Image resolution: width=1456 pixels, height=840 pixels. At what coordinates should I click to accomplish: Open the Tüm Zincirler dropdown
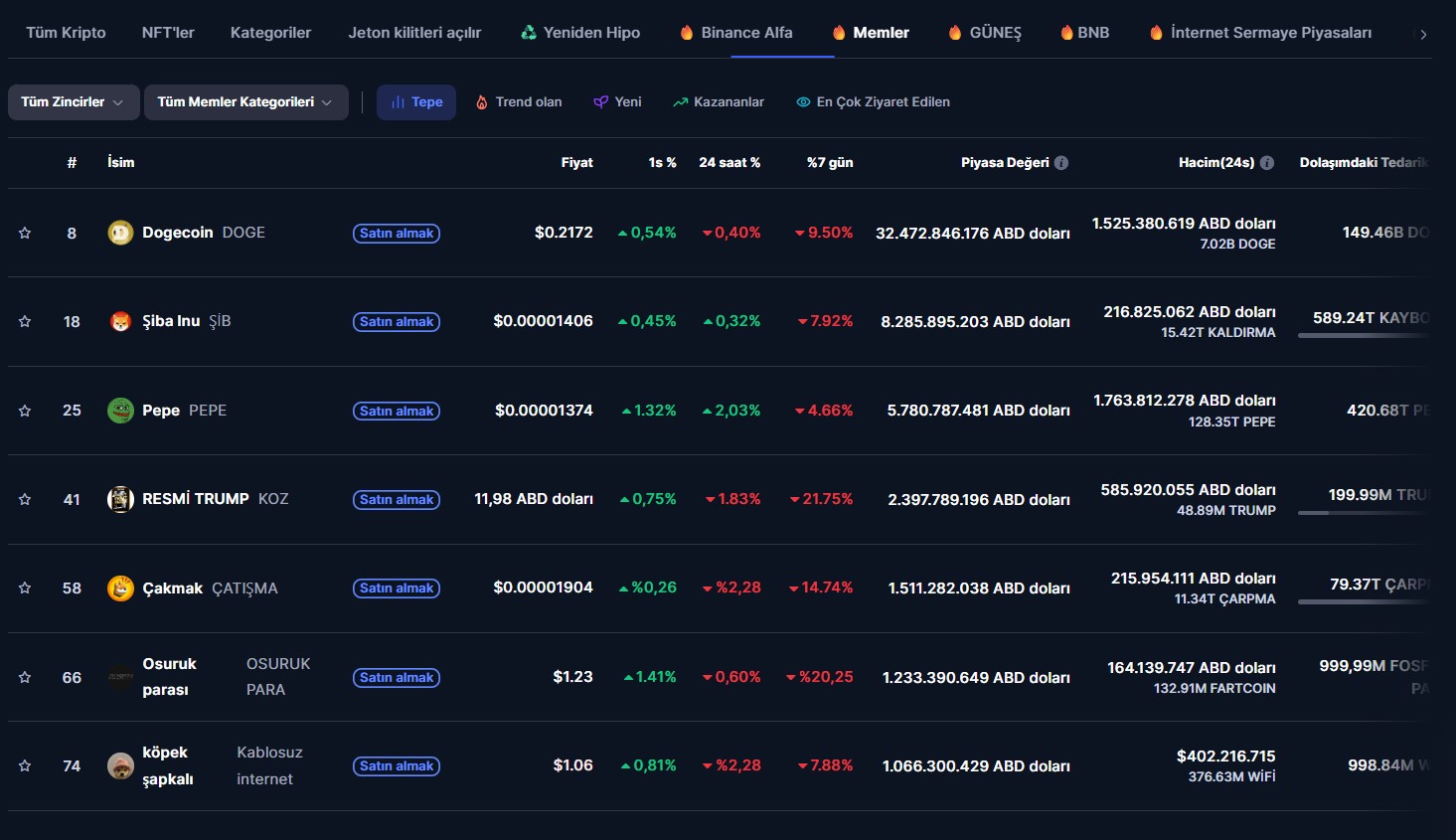74,102
